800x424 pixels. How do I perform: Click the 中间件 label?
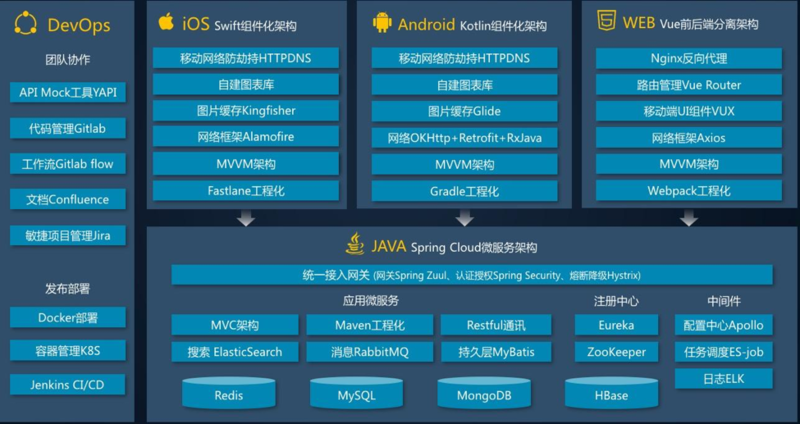tap(723, 301)
